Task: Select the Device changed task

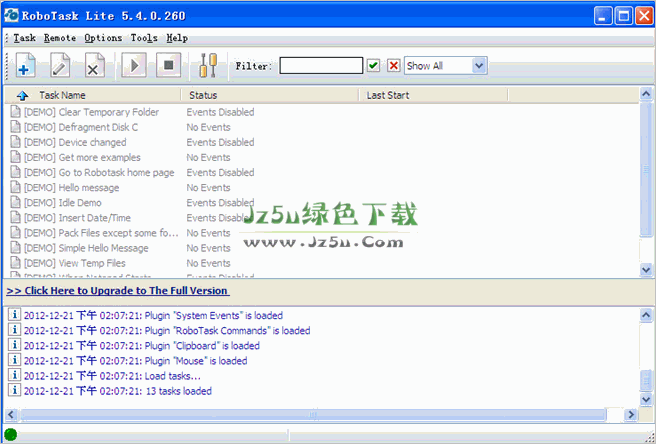Action: (x=75, y=142)
